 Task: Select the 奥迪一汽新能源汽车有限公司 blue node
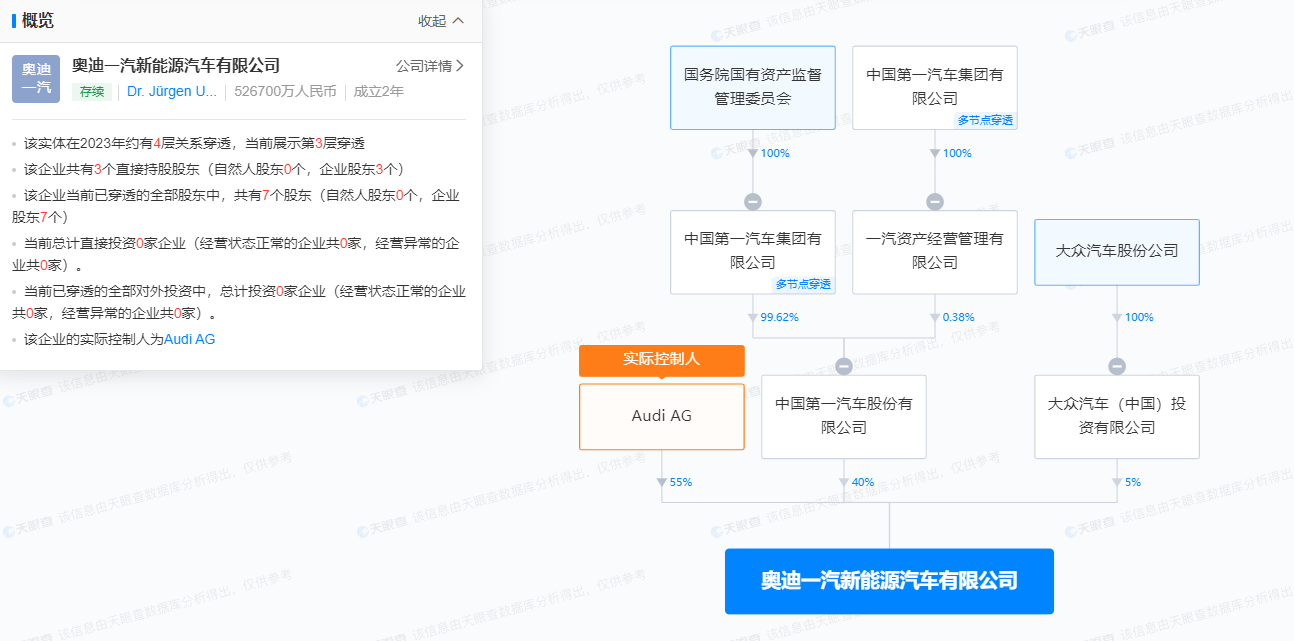pos(889,581)
